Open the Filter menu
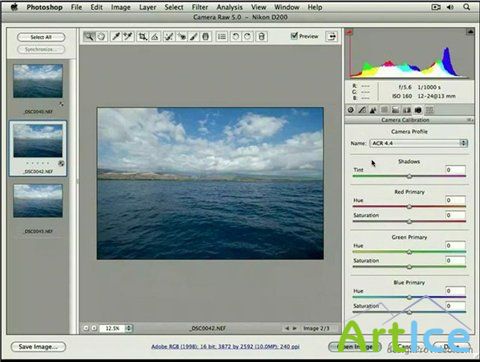Viewport: 480px width, 362px height. [200, 7]
